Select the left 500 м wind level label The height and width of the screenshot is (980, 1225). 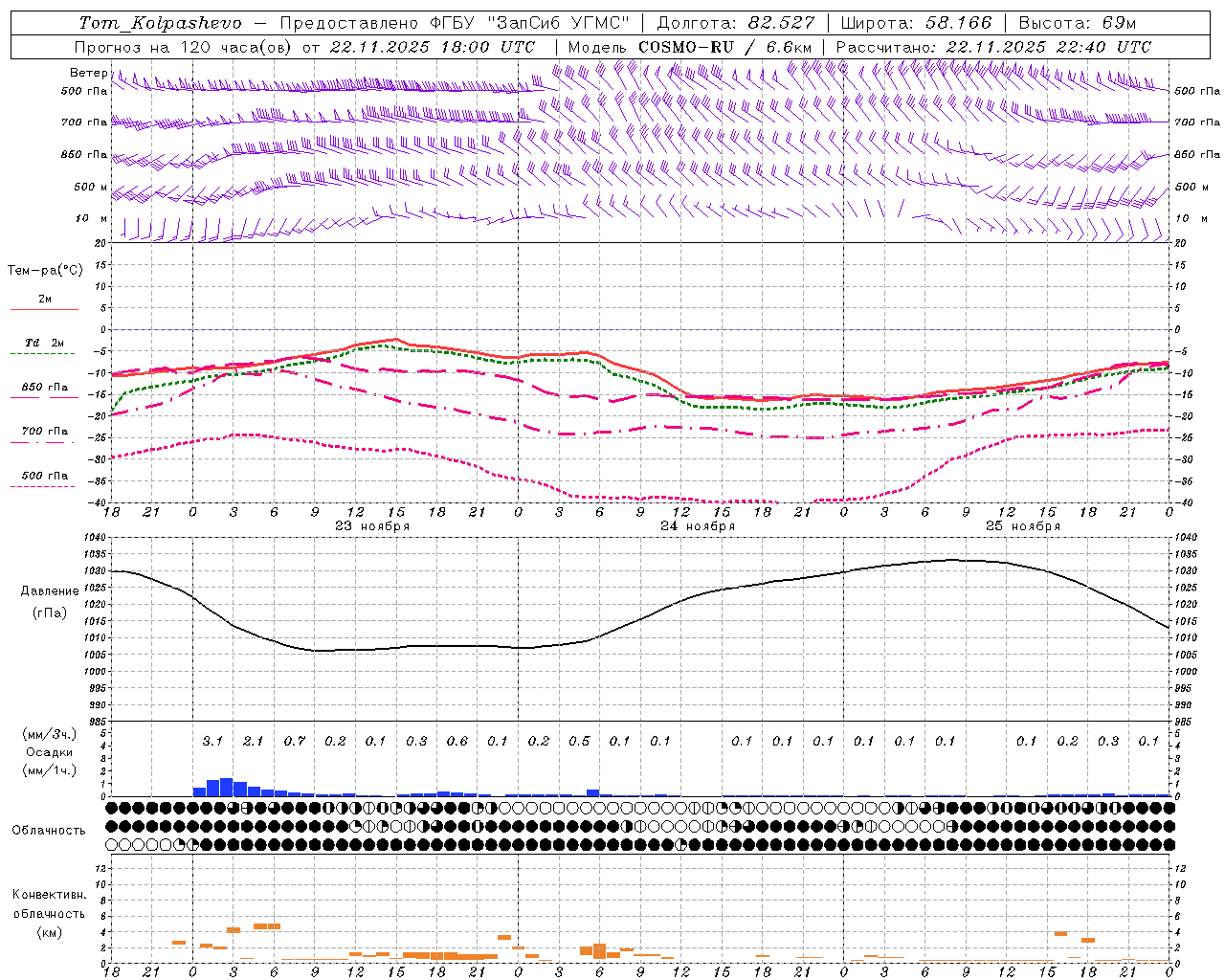pyautogui.click(x=91, y=187)
